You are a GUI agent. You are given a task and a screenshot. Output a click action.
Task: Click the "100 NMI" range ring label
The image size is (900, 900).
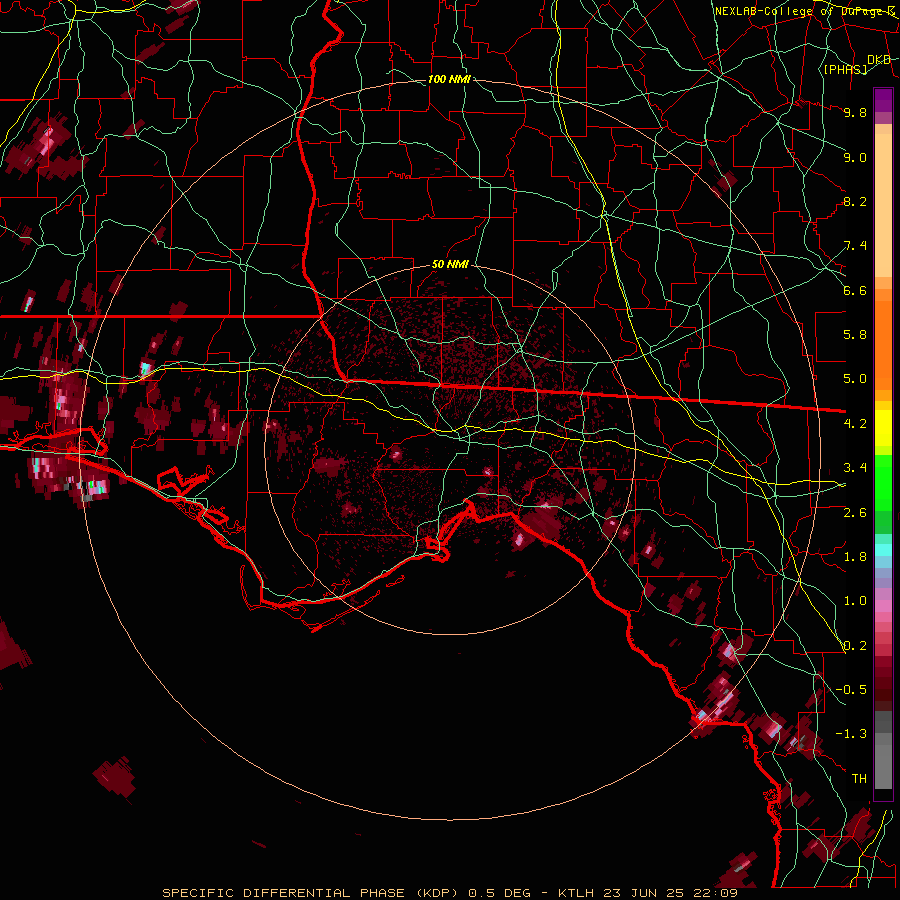pos(449,79)
